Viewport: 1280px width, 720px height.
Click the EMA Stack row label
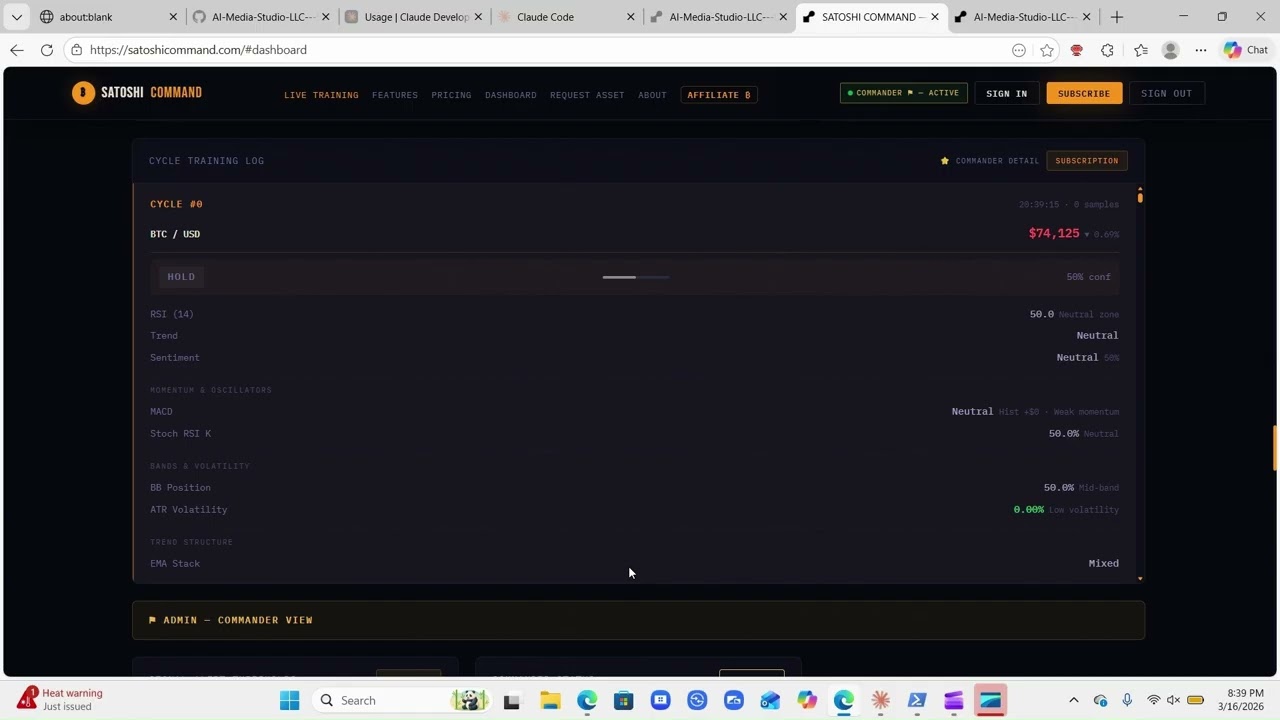[x=175, y=564]
